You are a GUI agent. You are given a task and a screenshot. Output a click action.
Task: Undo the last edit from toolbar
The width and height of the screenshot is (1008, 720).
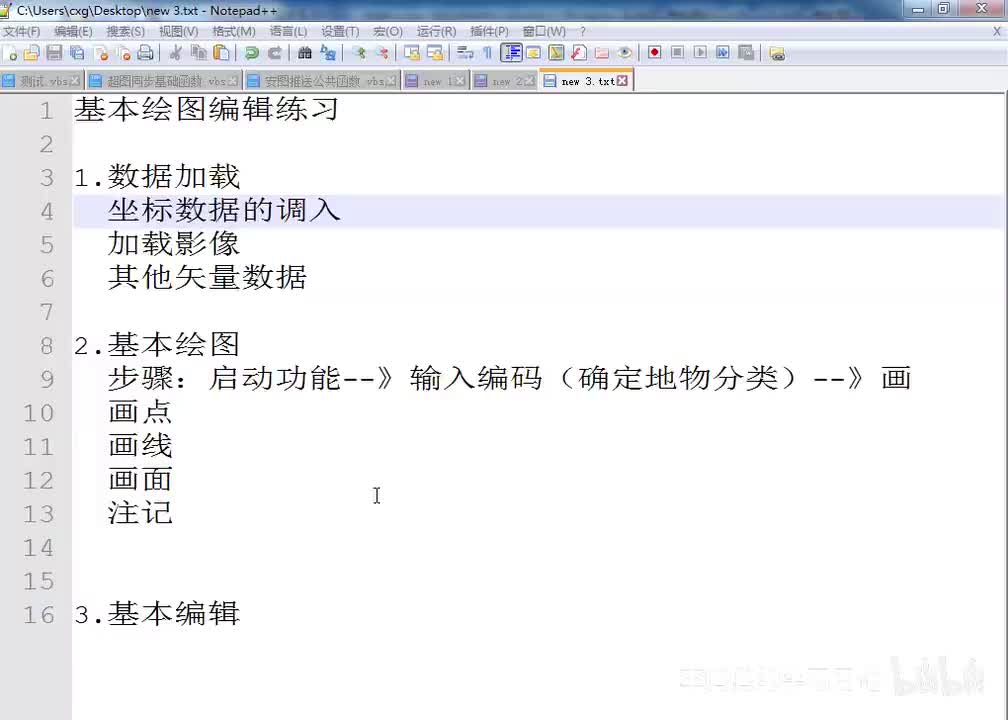252,53
